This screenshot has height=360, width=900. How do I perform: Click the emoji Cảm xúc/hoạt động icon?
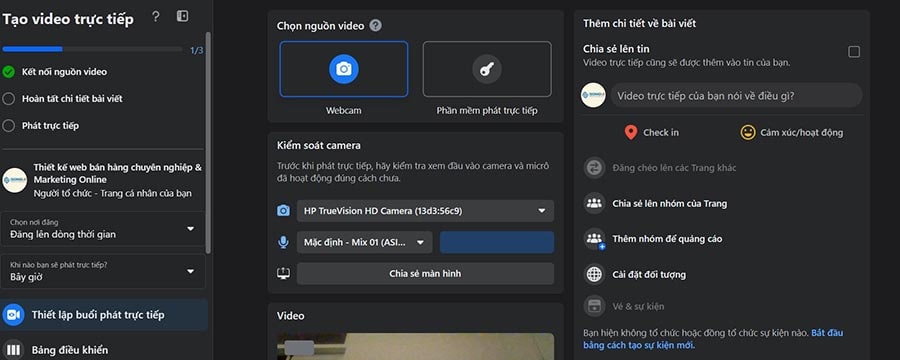click(x=748, y=133)
